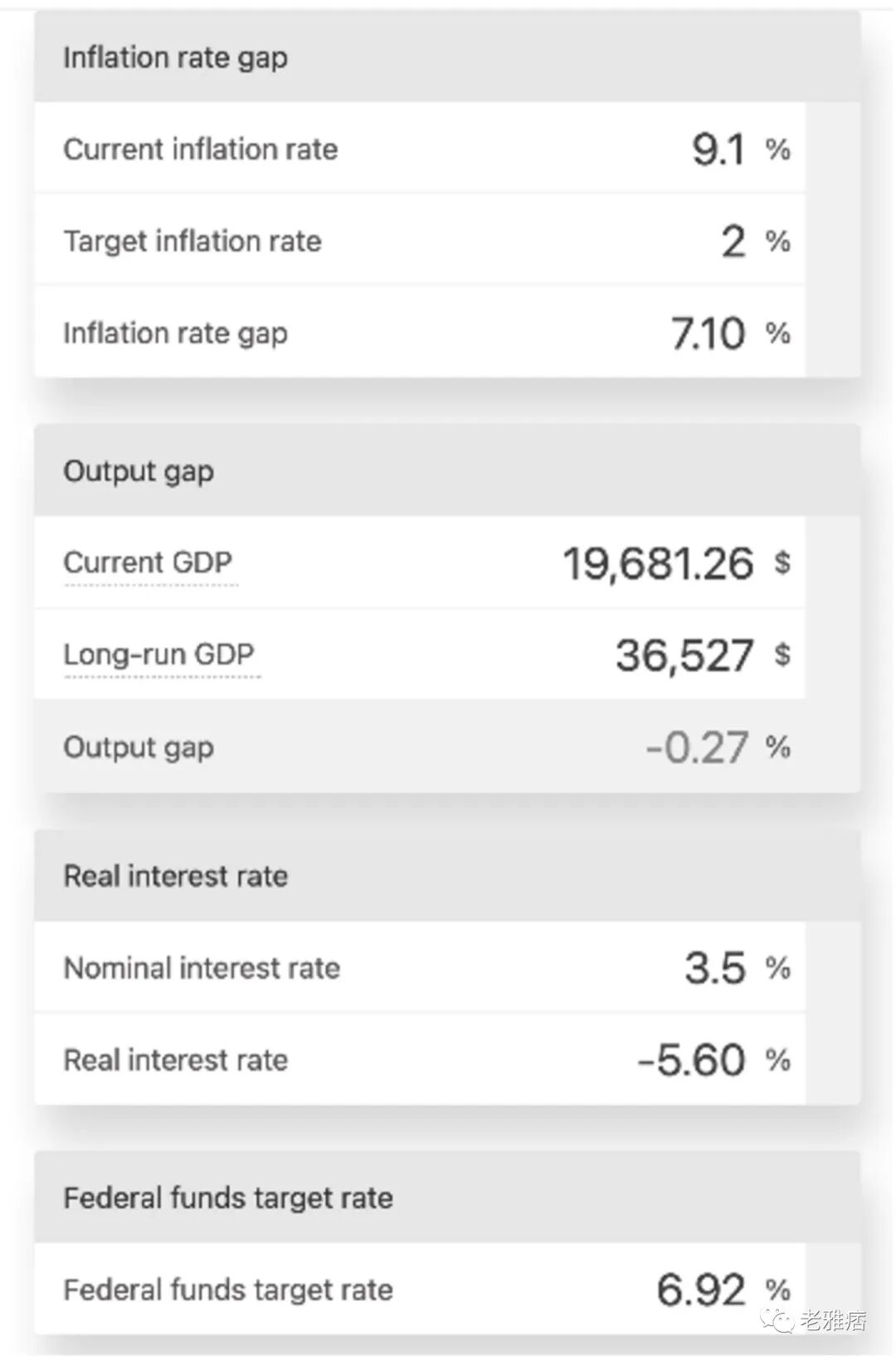Image resolution: width=896 pixels, height=1360 pixels.
Task: Open the underlined Long-run GDP label hint
Action: tap(158, 656)
